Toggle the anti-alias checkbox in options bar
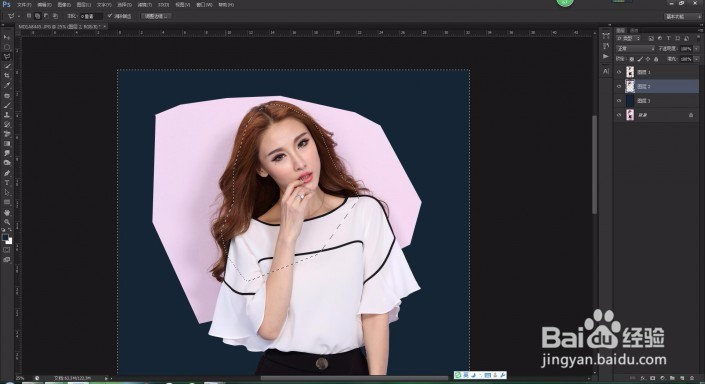 110,16
